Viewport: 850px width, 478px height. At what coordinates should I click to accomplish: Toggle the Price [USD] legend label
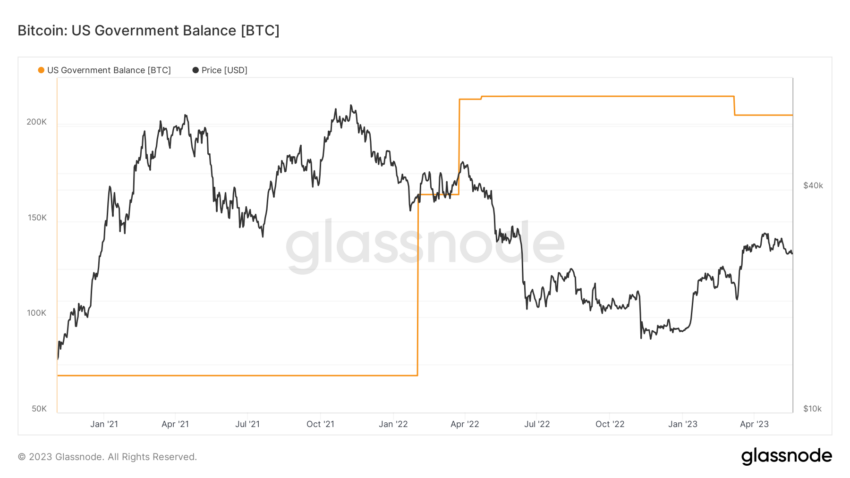224,70
